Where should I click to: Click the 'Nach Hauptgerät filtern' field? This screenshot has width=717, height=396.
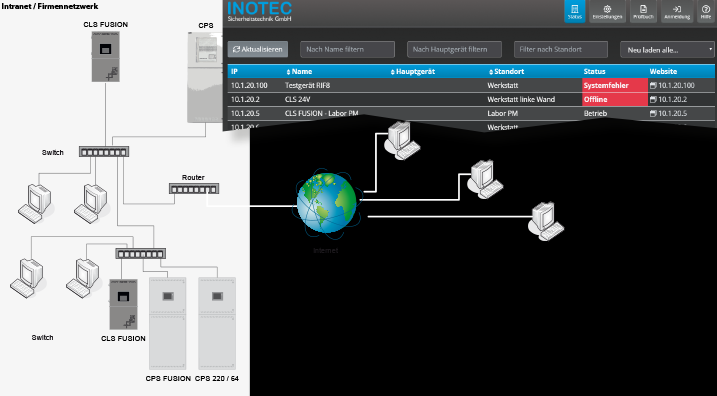pos(454,49)
